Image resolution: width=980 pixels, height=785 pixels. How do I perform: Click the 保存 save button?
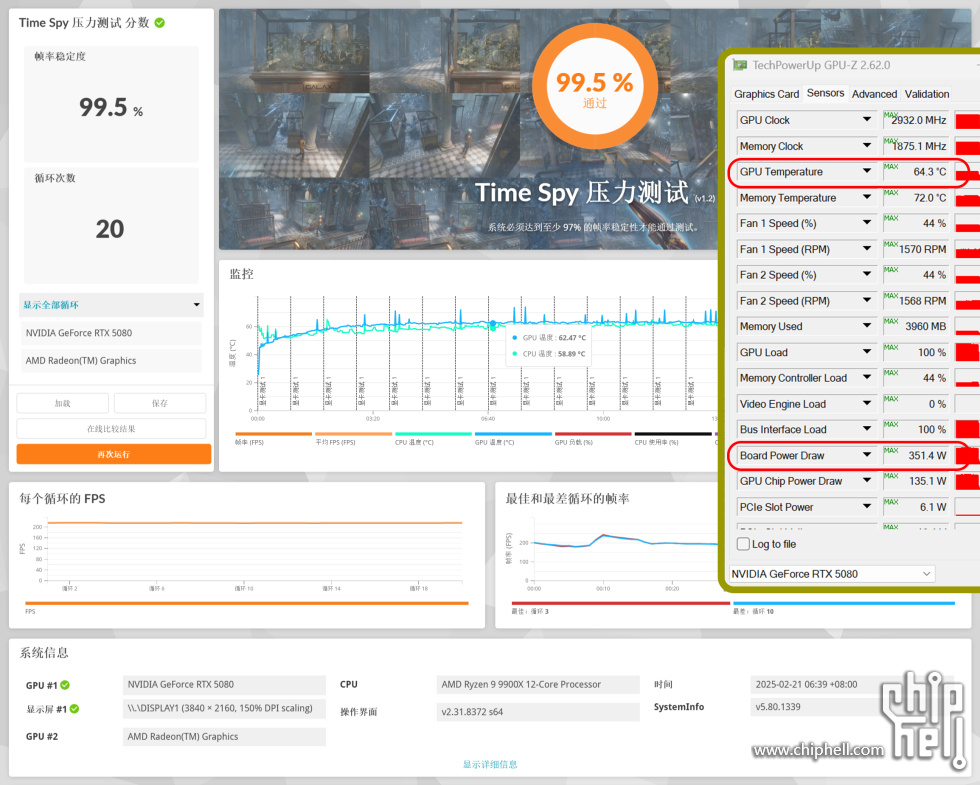coord(160,403)
